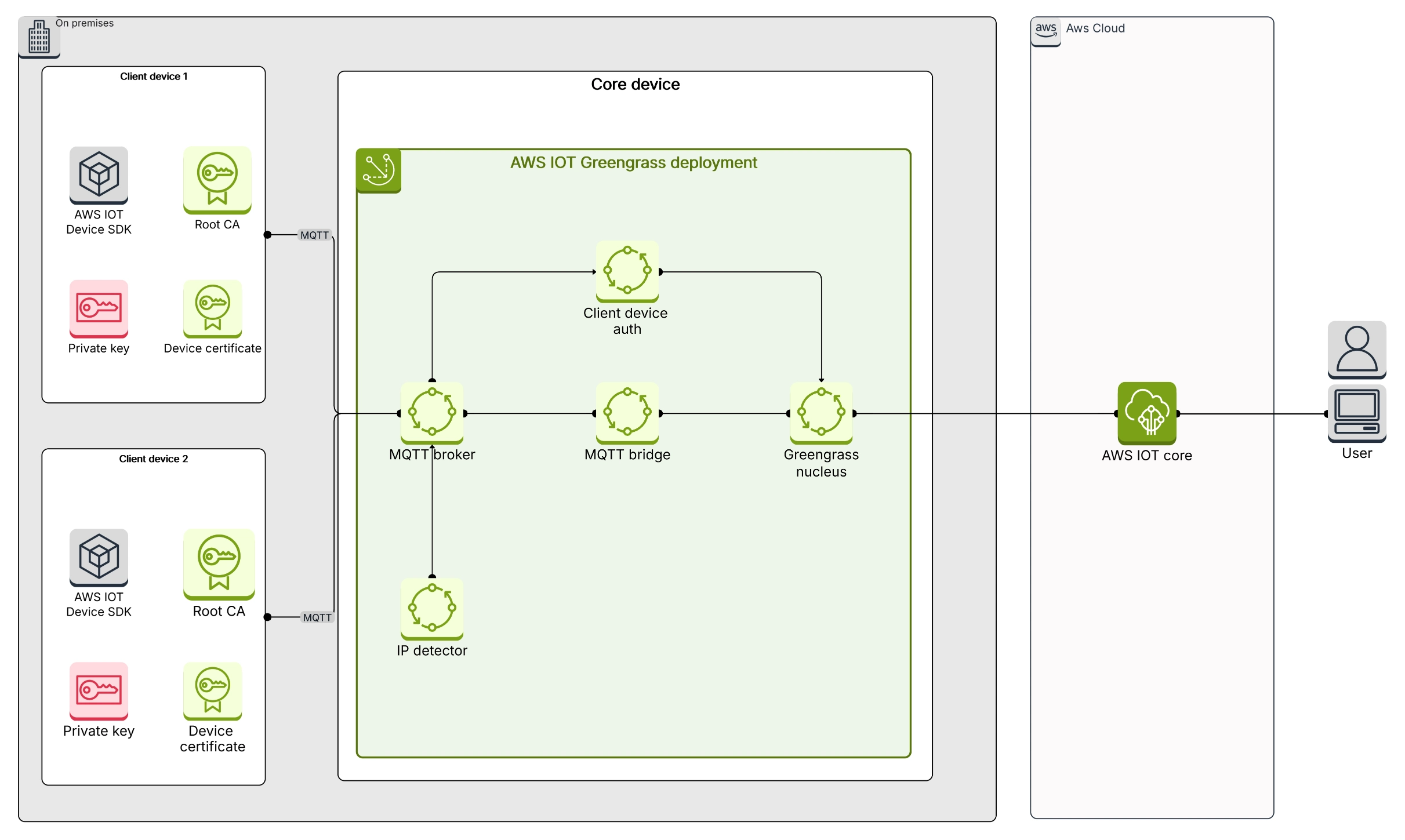The image size is (1405, 840).
Task: Click the On premises building icon
Action: pyautogui.click(x=39, y=38)
